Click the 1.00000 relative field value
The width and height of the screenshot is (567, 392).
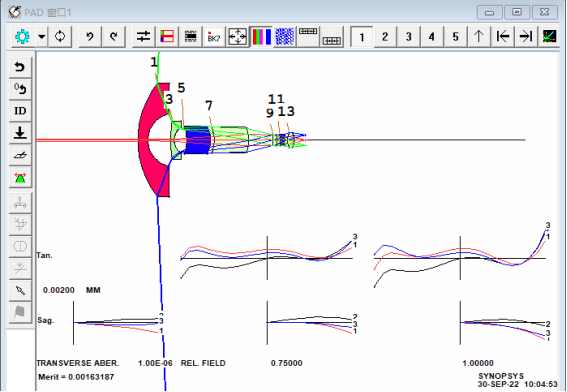478,363
